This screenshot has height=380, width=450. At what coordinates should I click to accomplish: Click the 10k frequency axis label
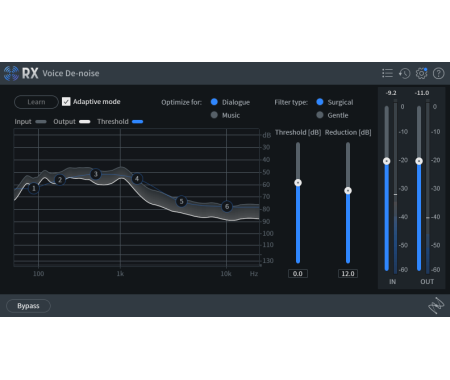pos(226,274)
